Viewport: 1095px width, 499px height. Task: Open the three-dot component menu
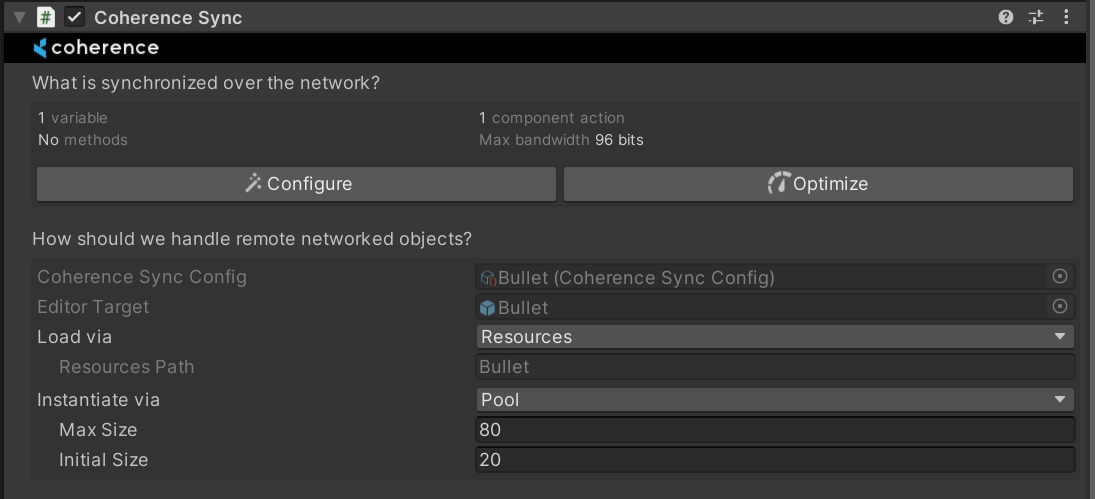(x=1066, y=17)
